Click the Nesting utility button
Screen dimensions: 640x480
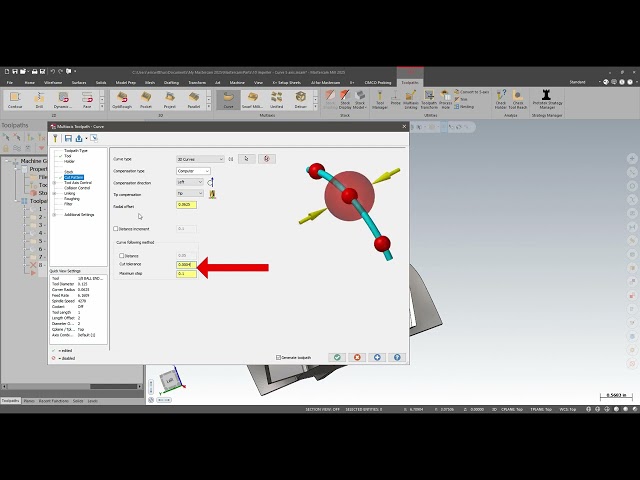(x=464, y=107)
